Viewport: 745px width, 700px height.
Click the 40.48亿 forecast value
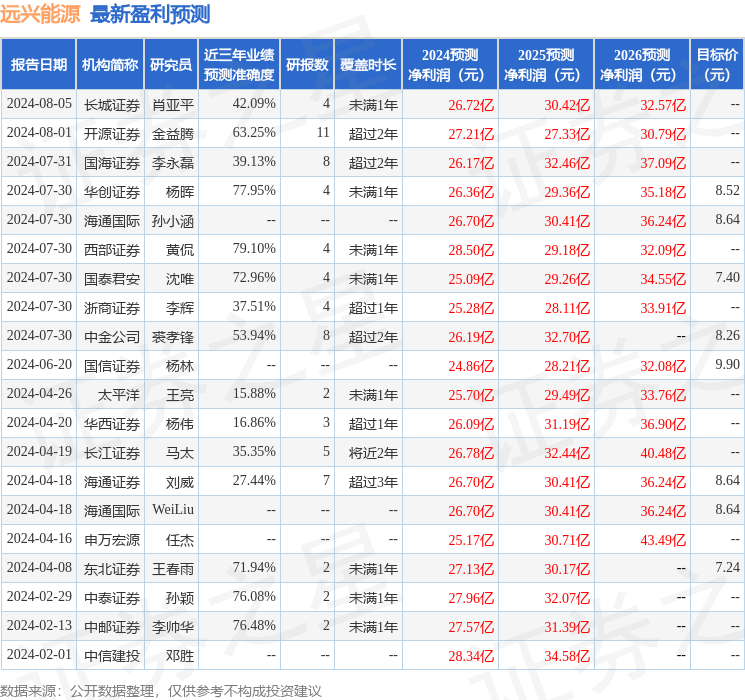tap(663, 453)
